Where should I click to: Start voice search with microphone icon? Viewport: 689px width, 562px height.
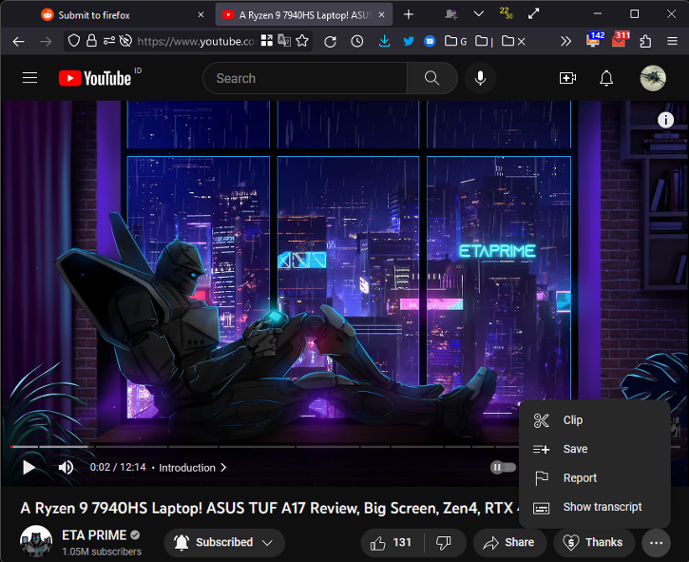(x=481, y=78)
